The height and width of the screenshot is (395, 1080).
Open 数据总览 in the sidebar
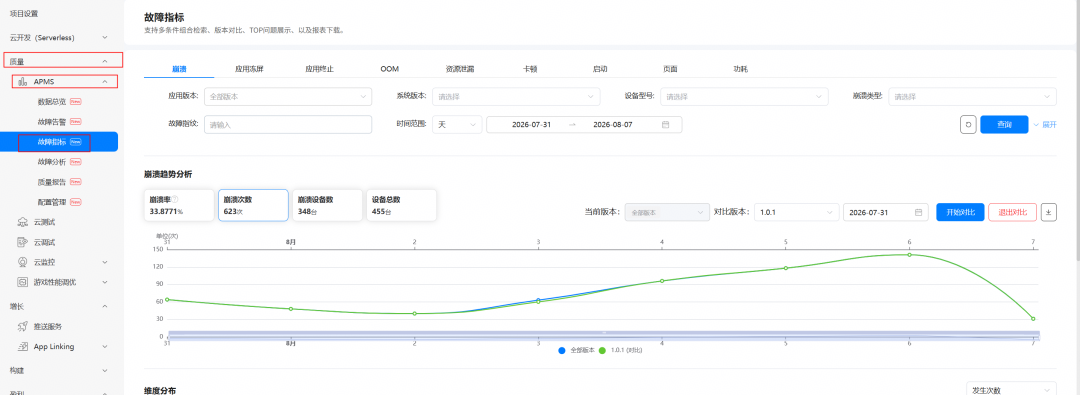click(x=59, y=101)
